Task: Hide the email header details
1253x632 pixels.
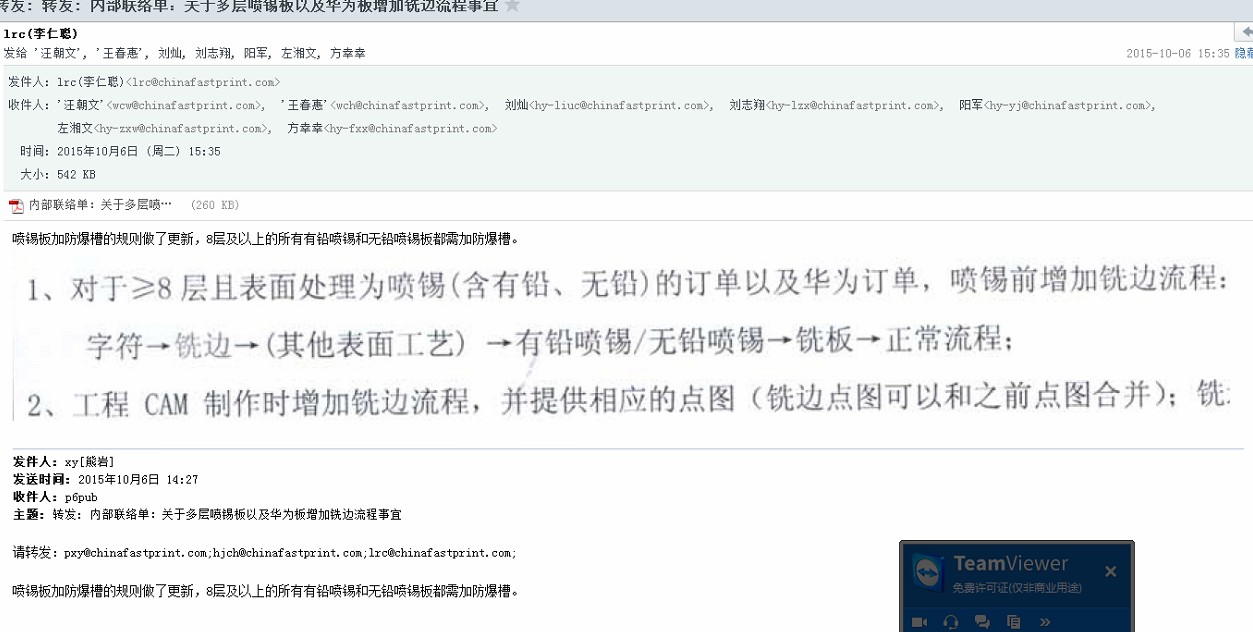Action: pos(1244,54)
